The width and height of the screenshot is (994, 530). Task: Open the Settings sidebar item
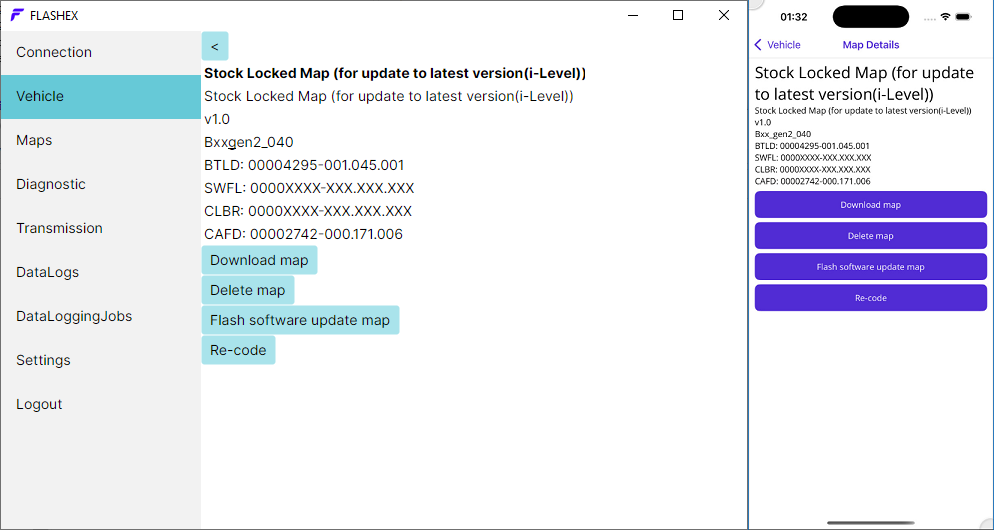pyautogui.click(x=43, y=360)
